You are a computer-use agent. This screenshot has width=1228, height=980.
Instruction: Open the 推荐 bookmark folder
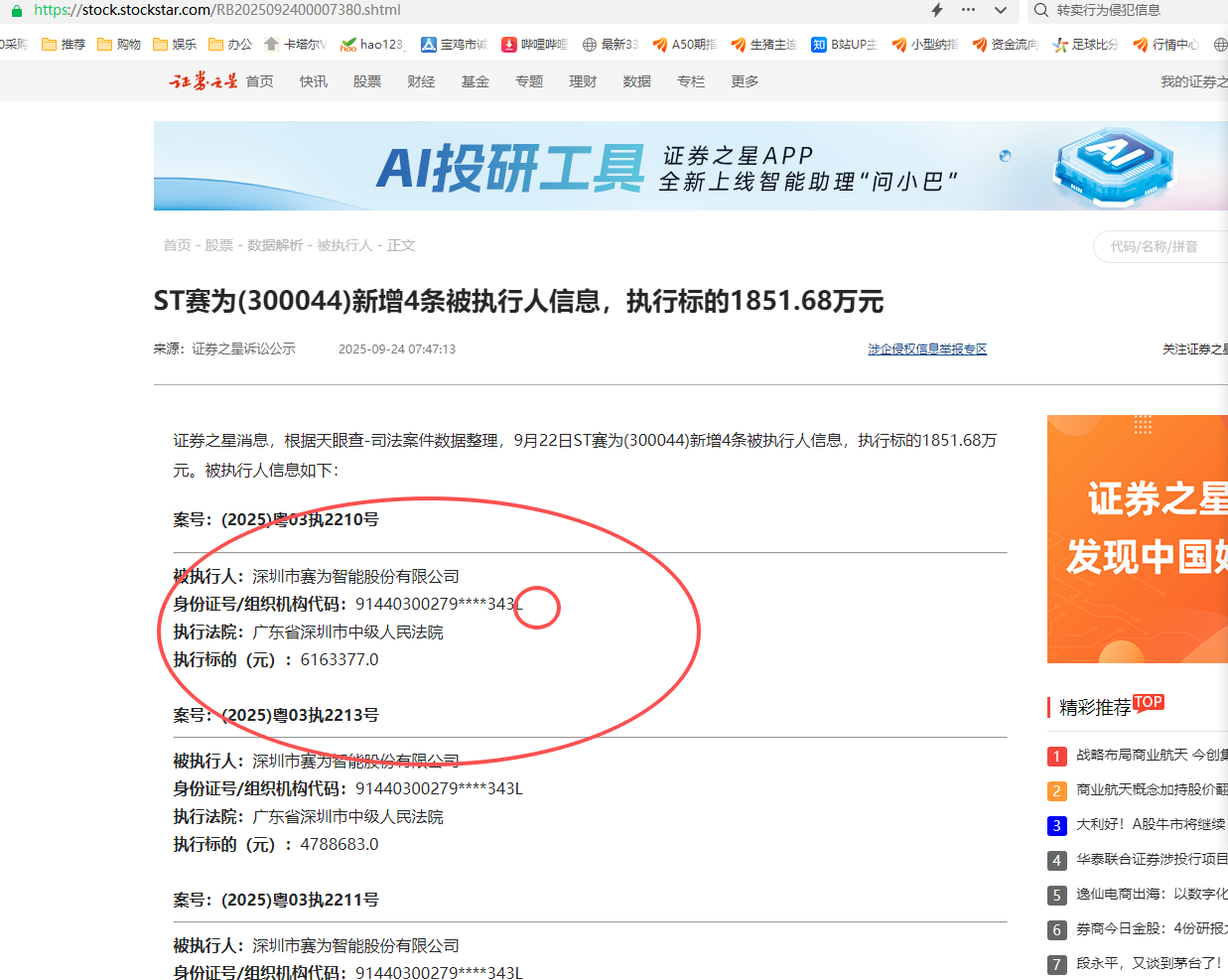click(x=64, y=45)
